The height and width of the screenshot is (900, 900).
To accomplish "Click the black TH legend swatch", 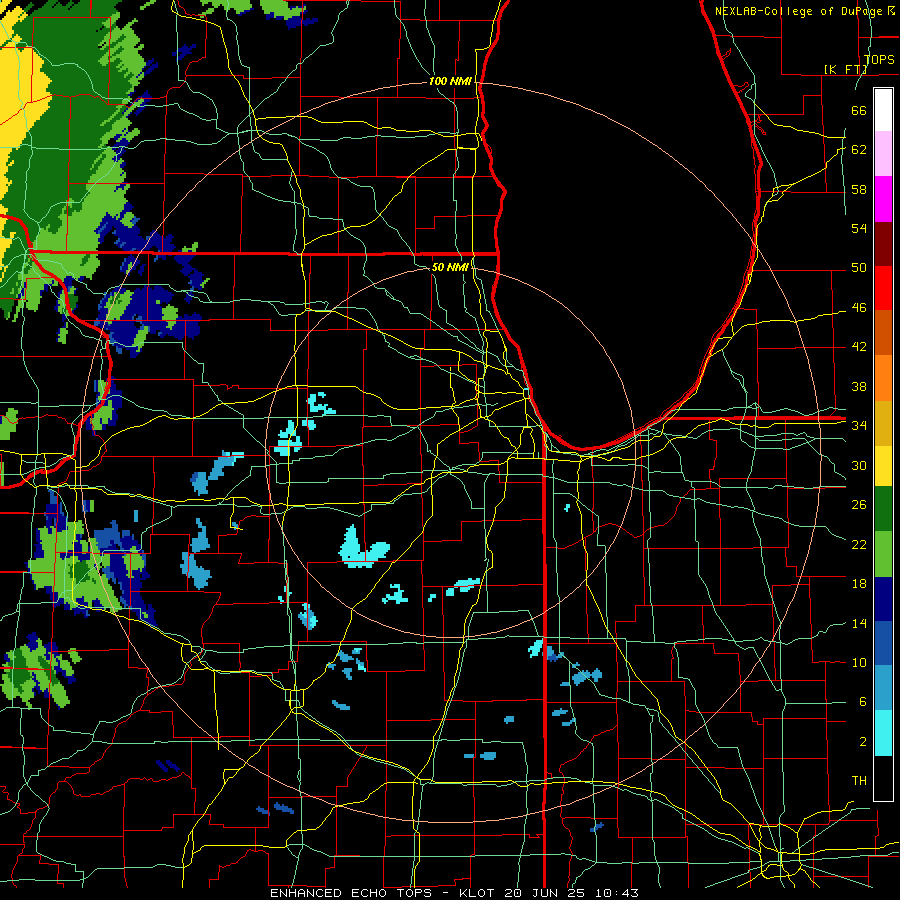I will pyautogui.click(x=883, y=778).
